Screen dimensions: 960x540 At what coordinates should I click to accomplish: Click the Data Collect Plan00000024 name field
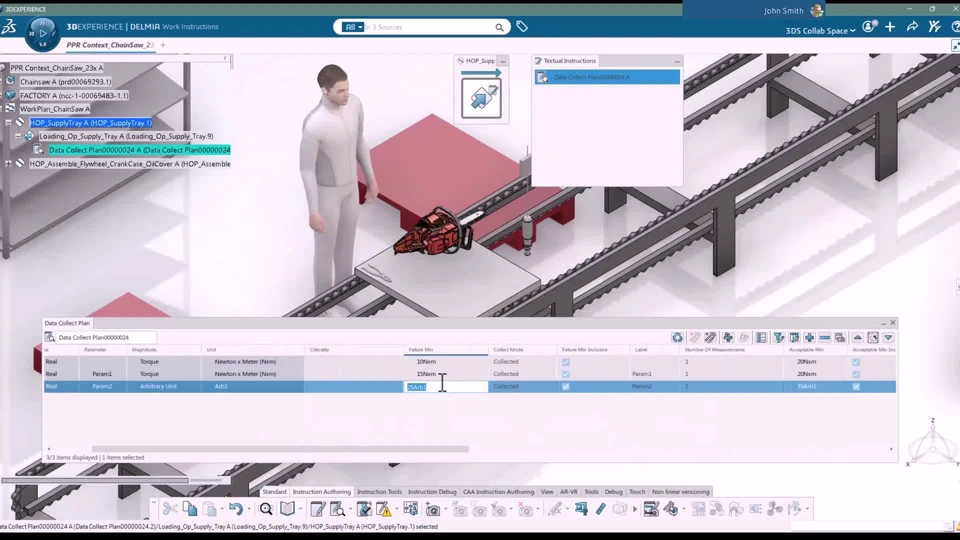pyautogui.click(x=106, y=337)
